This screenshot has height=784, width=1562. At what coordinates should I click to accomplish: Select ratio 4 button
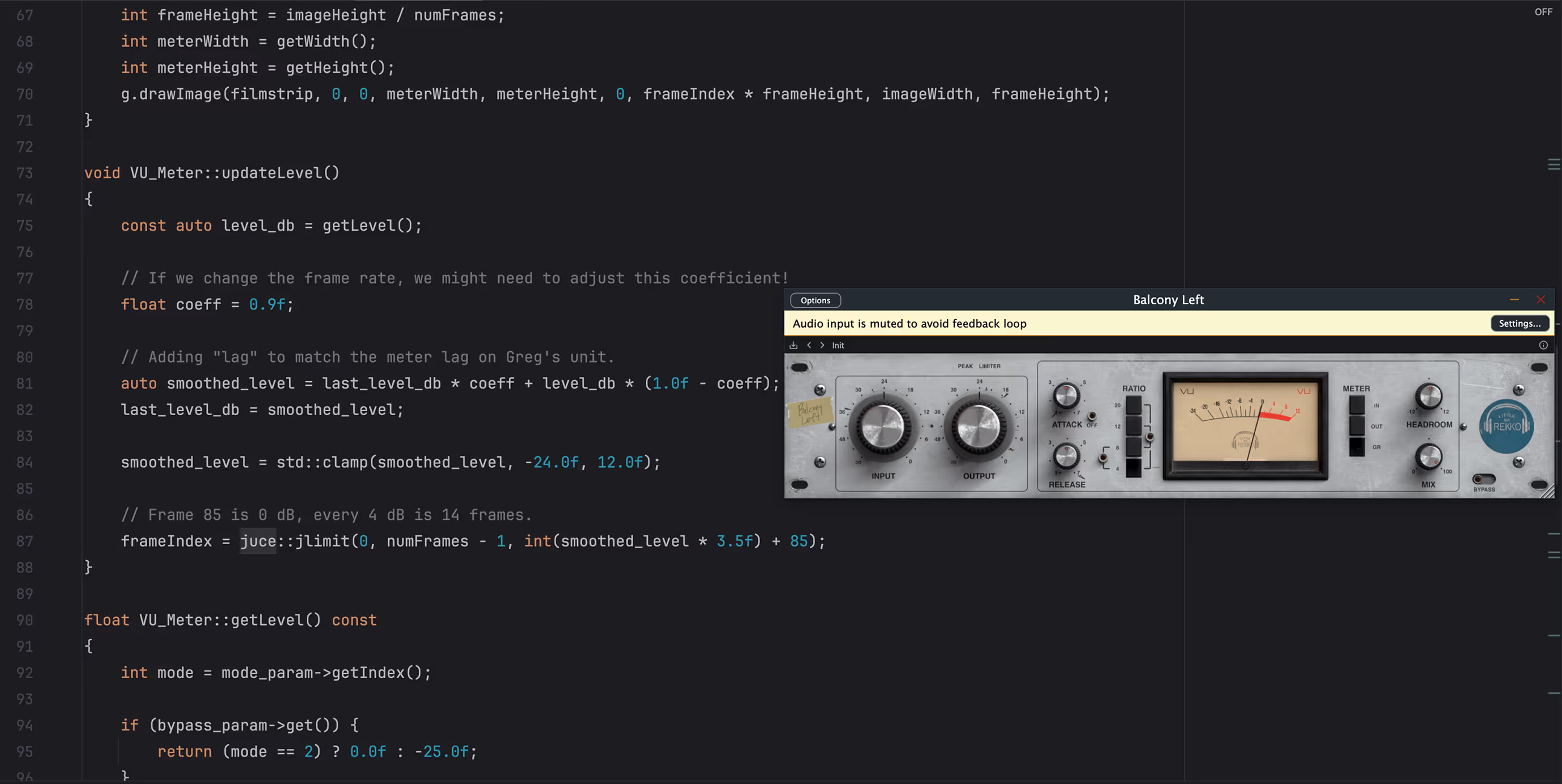click(1133, 468)
